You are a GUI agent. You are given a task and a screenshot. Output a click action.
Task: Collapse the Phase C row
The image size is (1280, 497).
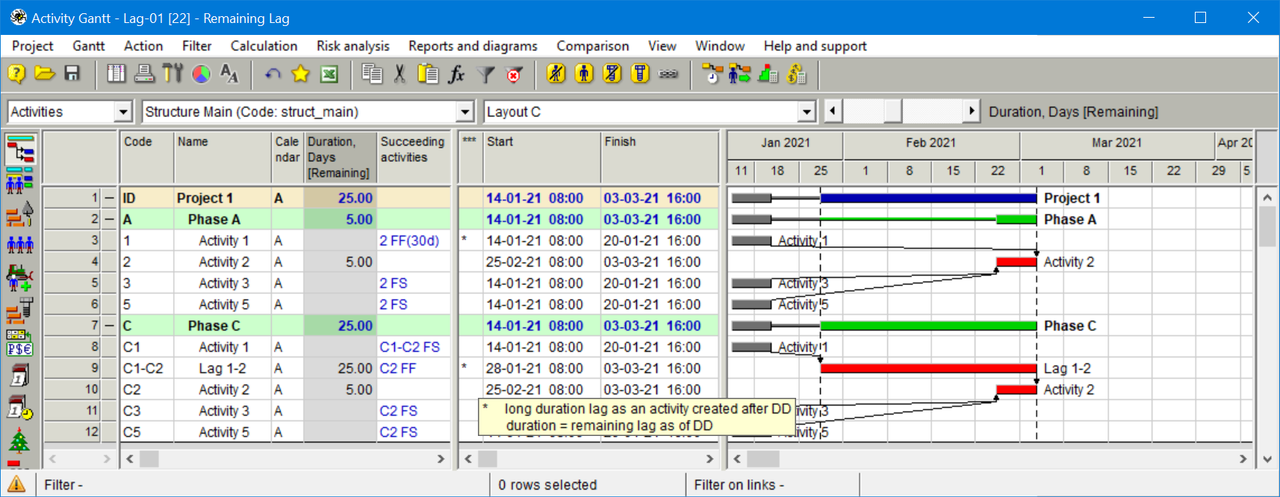click(x=110, y=326)
